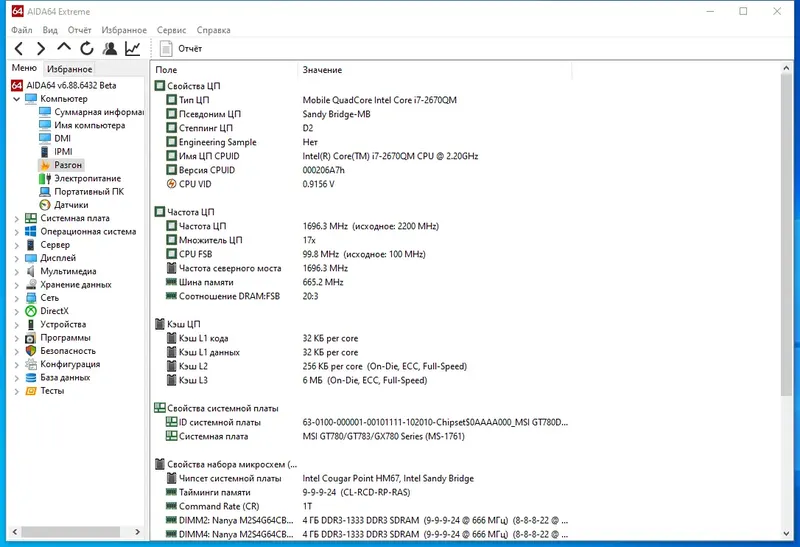Click the vertical scrollbar in the details pane
The width and height of the screenshot is (800, 547).
[x=786, y=235]
